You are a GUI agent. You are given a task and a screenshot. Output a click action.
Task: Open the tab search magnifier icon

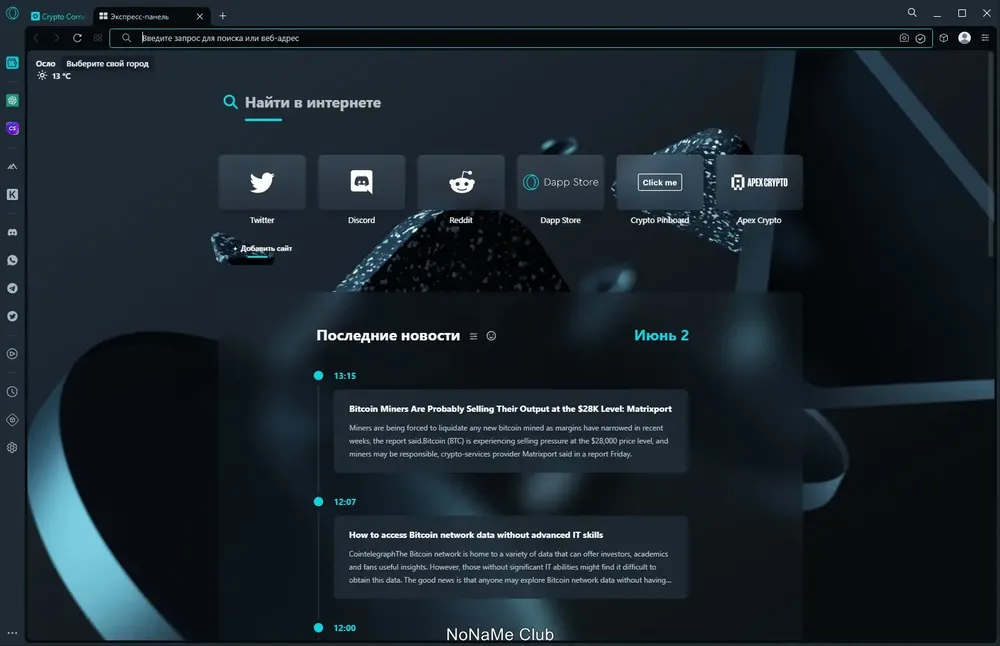click(x=912, y=13)
